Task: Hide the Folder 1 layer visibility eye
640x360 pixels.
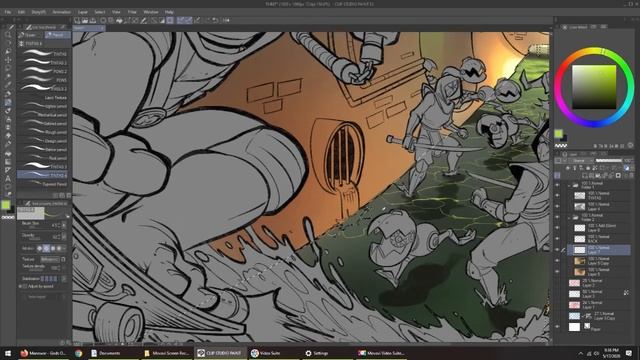Action: [558, 185]
